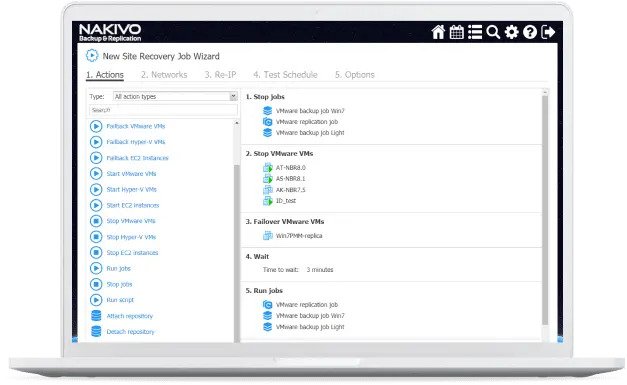The image size is (627, 385).
Task: Click the Start EC2 Instances play icon
Action: tap(96, 205)
